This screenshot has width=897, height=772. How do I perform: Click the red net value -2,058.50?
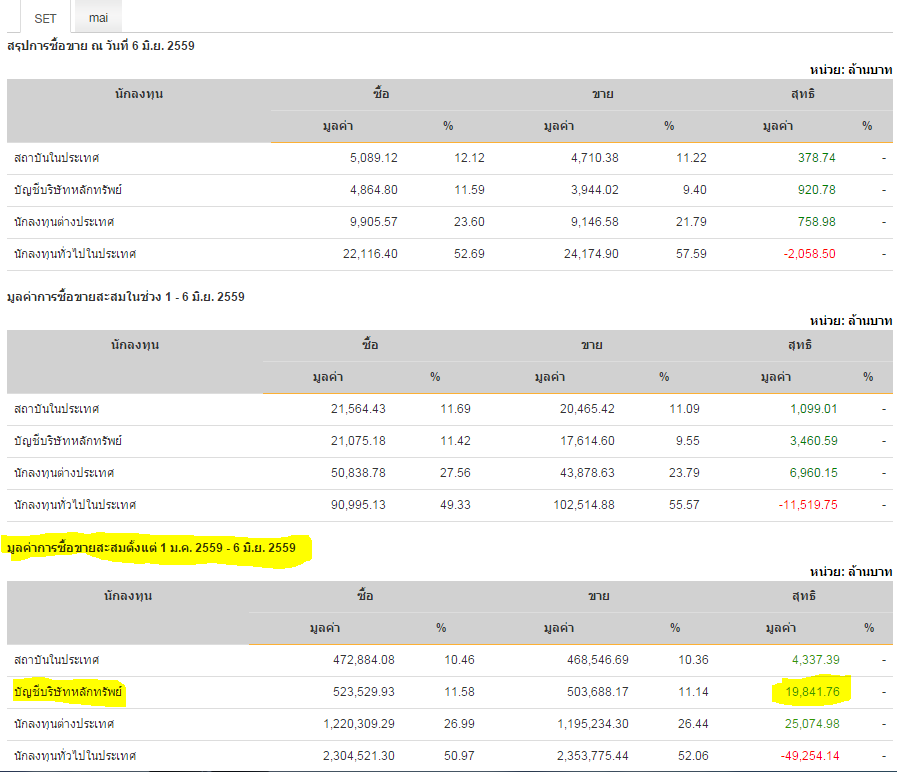(808, 254)
